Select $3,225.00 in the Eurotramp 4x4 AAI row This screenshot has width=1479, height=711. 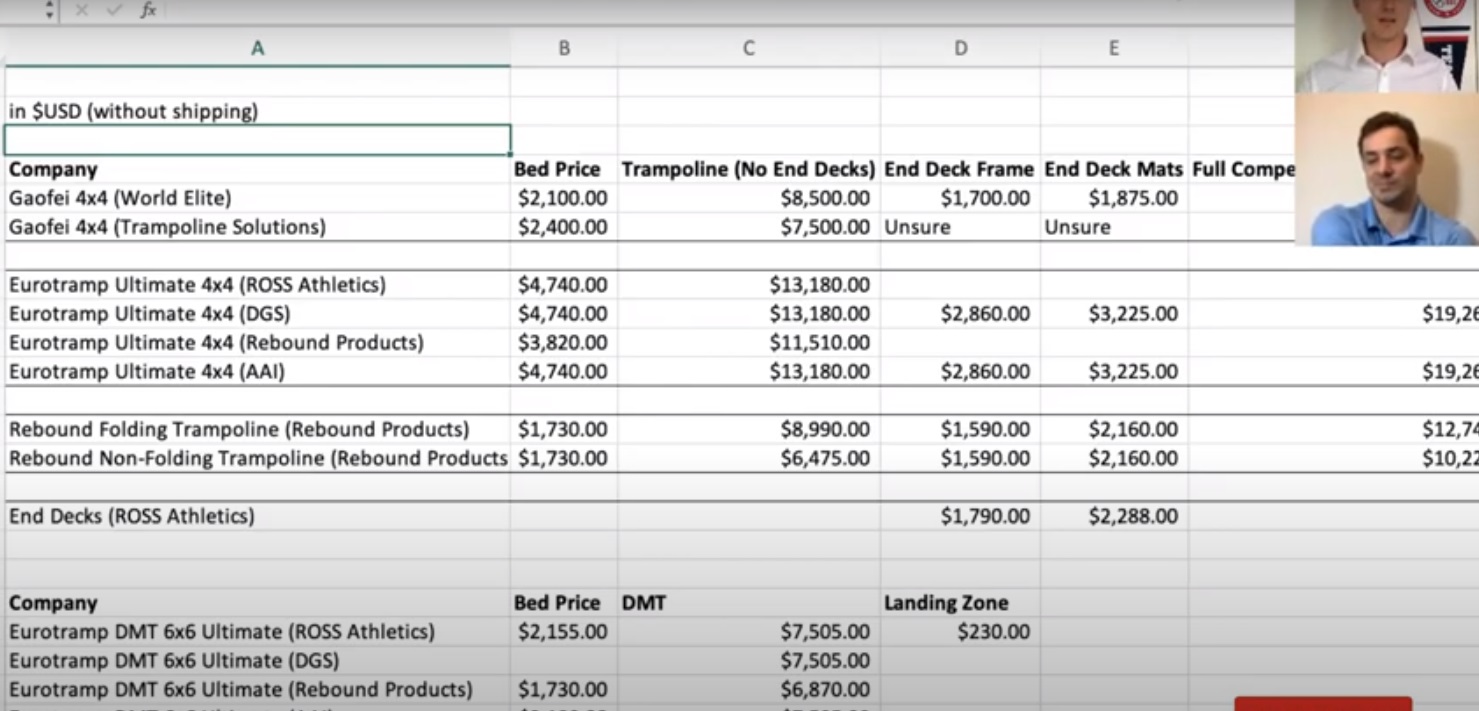(1113, 372)
